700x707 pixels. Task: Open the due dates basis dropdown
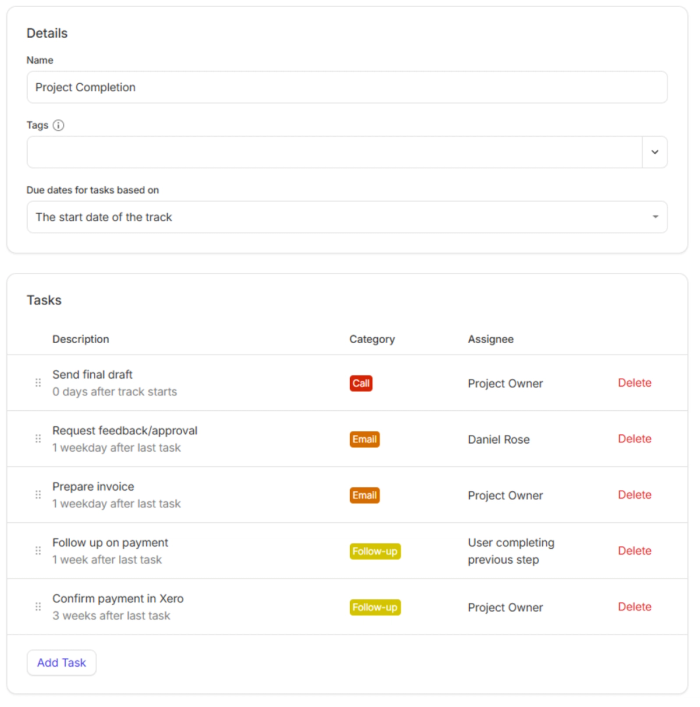(x=346, y=217)
